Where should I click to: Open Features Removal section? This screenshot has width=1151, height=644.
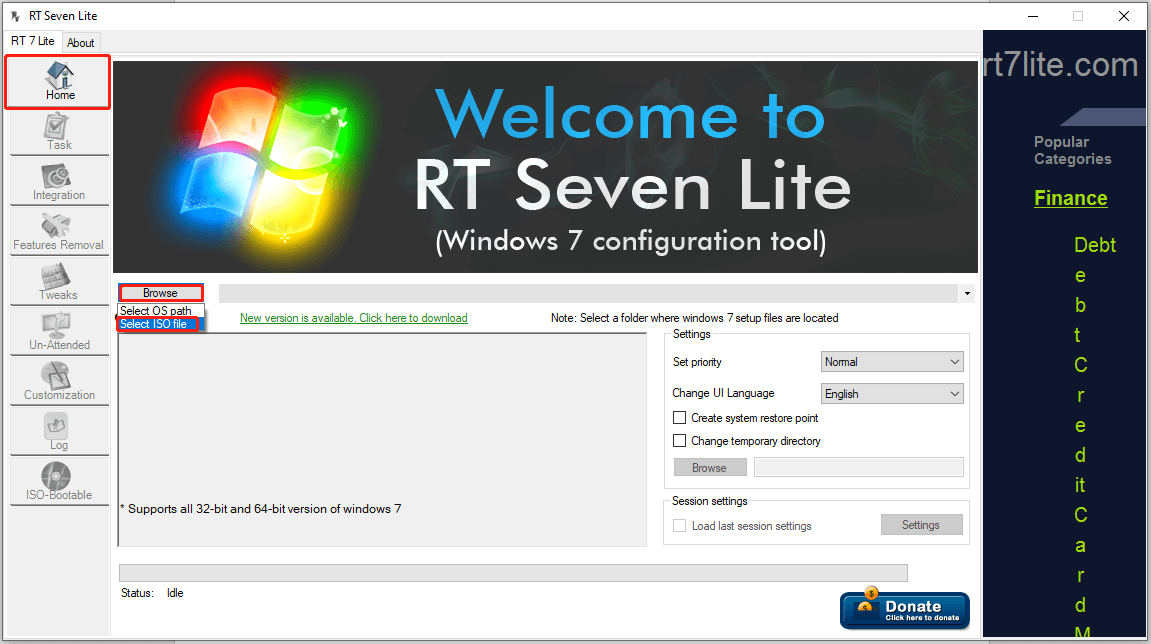tap(59, 233)
